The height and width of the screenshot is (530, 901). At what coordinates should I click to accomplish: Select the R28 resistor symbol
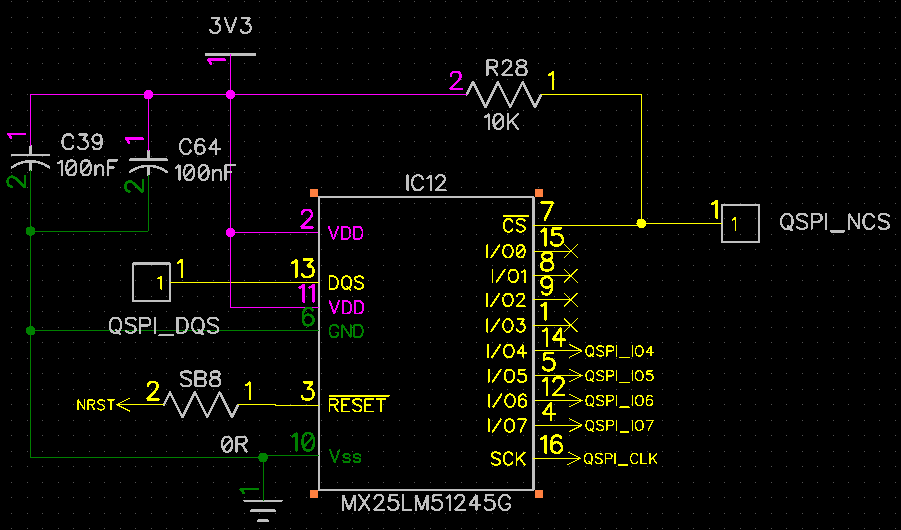(504, 95)
